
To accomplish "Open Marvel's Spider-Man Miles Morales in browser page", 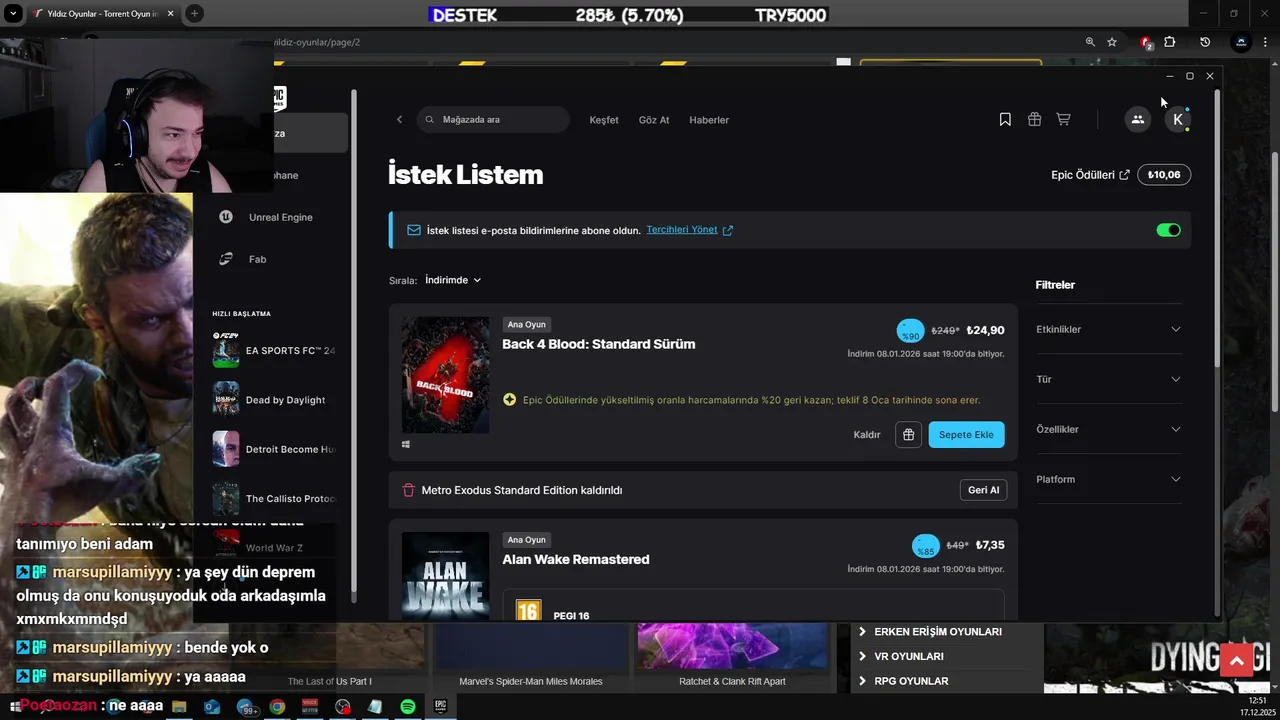I will (x=531, y=682).
